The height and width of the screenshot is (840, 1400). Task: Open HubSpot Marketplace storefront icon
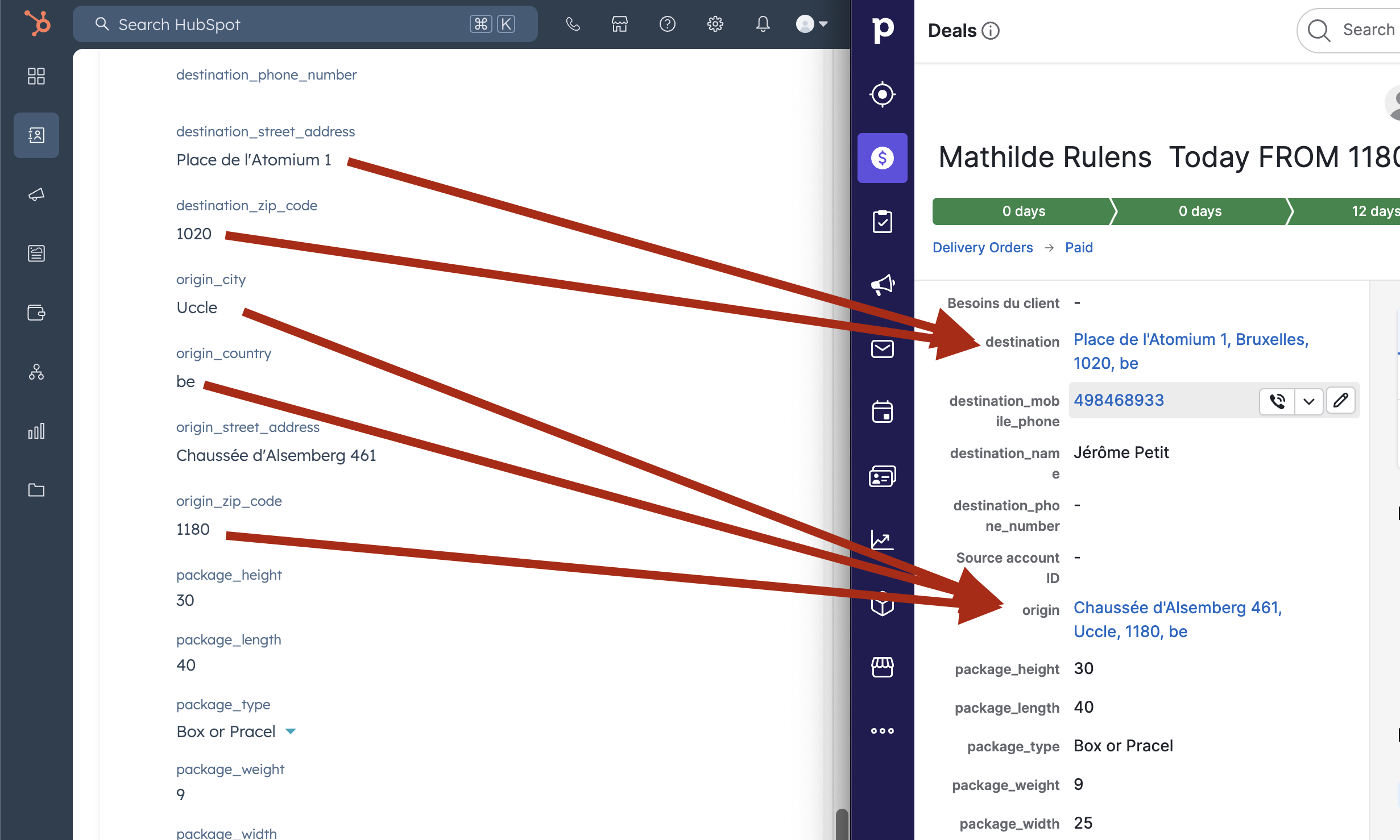(620, 24)
